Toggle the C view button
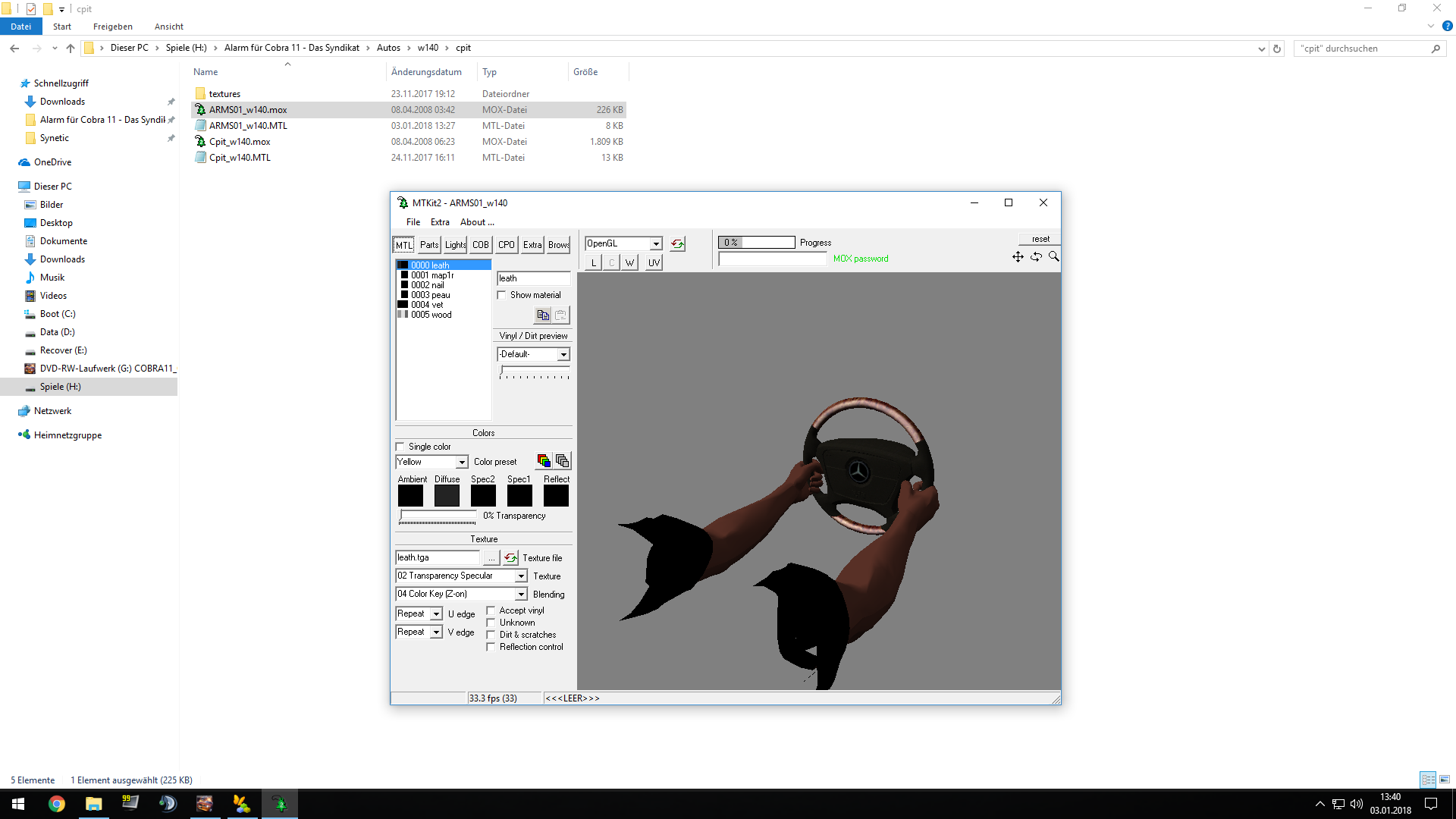Image resolution: width=1456 pixels, height=819 pixels. [611, 262]
